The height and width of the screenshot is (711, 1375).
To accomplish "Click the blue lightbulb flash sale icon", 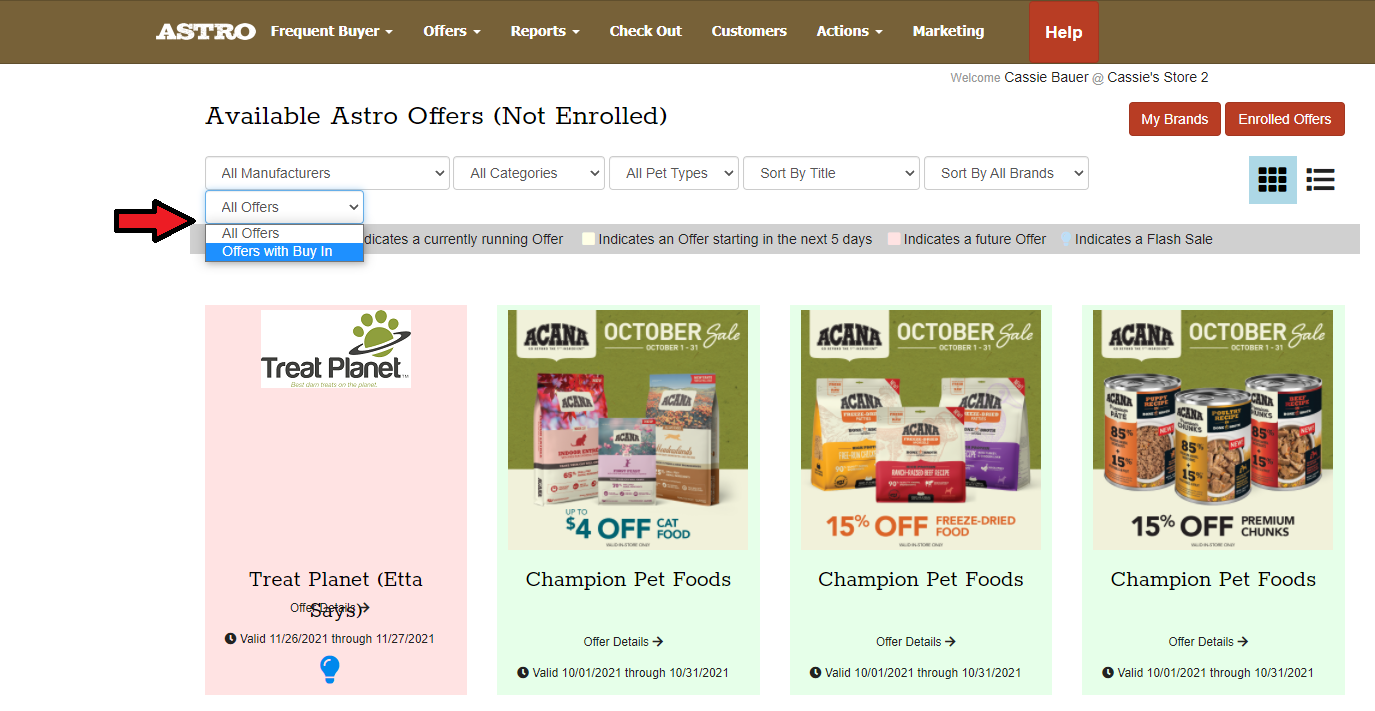I will pos(329,669).
